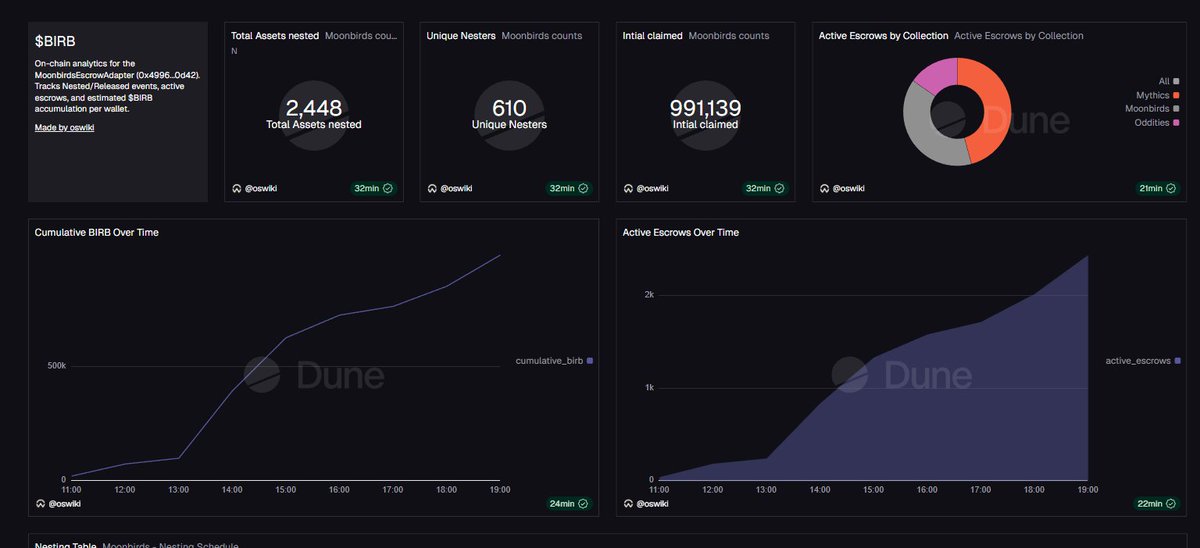
Task: Click checkmark icon on 22min badge
Action: click(1171, 503)
